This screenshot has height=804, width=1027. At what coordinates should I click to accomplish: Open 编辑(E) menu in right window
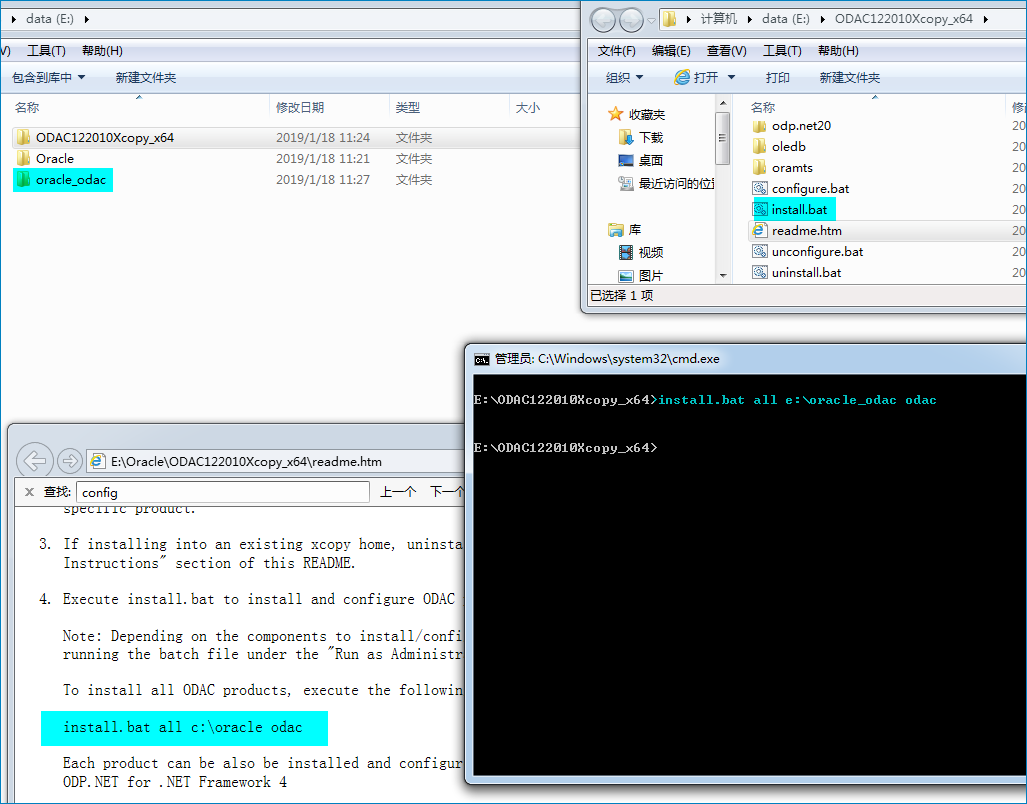[671, 51]
